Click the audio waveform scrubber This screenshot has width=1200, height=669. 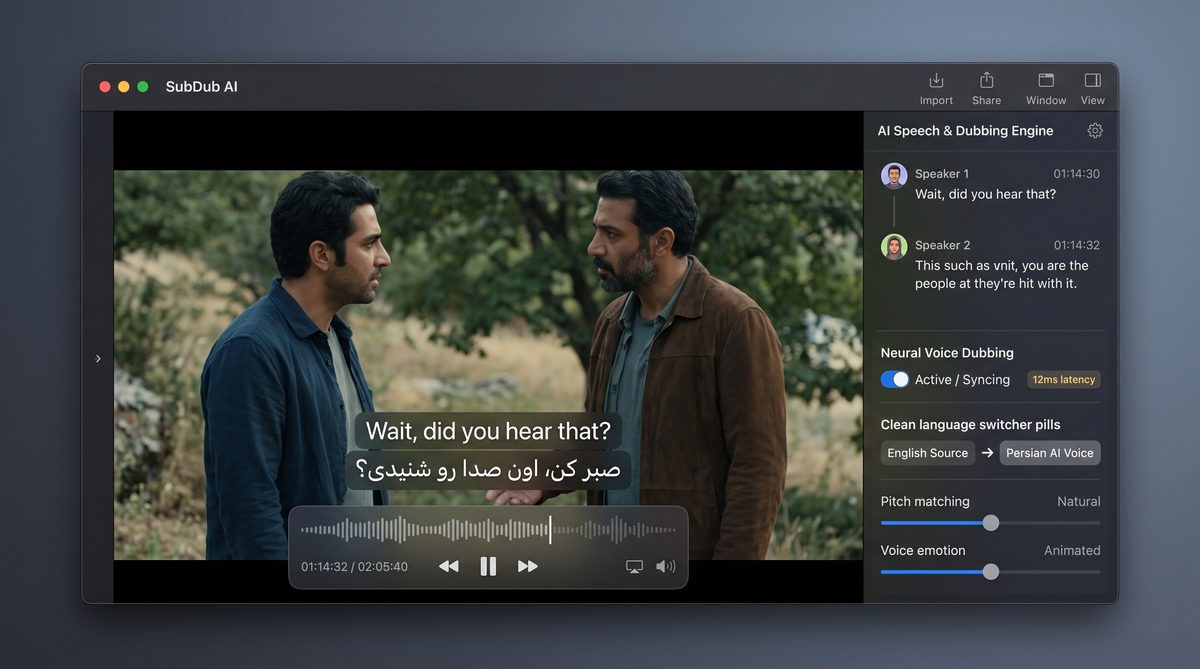click(x=488, y=530)
